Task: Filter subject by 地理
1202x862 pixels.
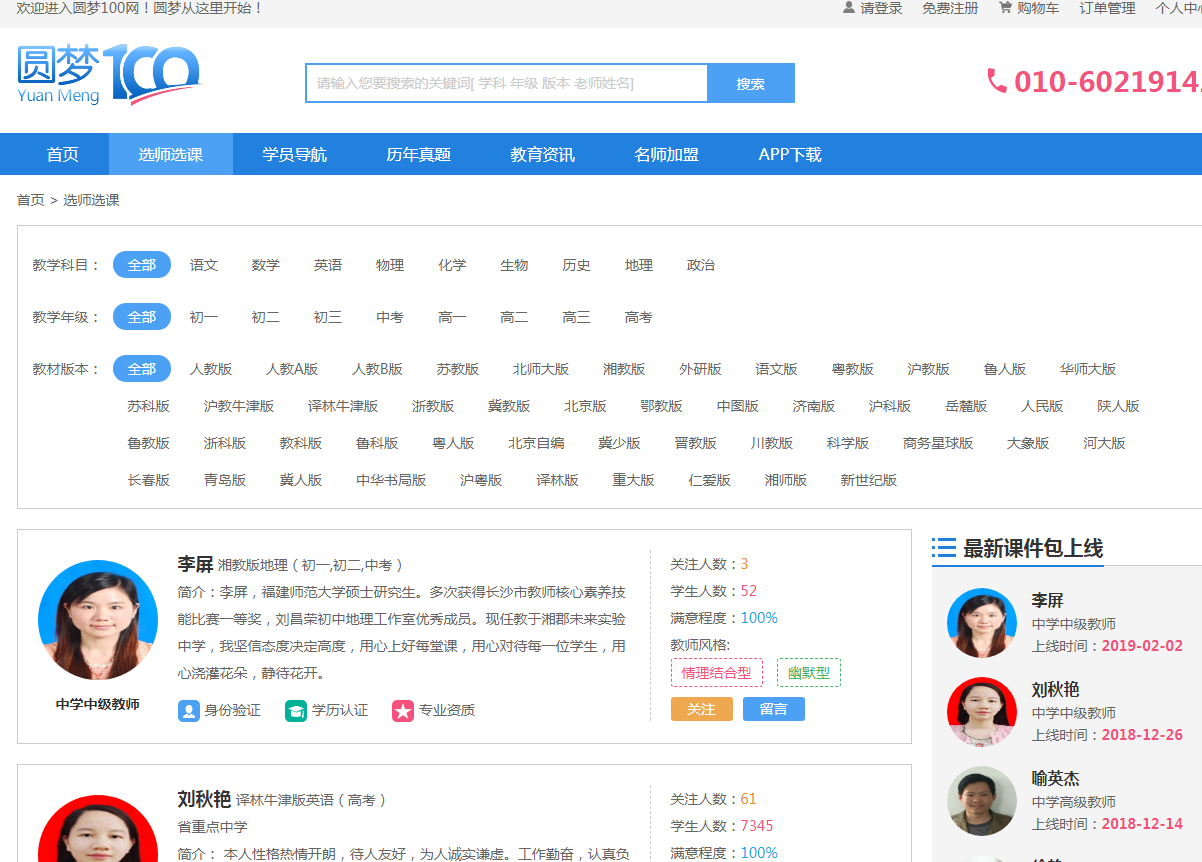Action: [x=639, y=265]
